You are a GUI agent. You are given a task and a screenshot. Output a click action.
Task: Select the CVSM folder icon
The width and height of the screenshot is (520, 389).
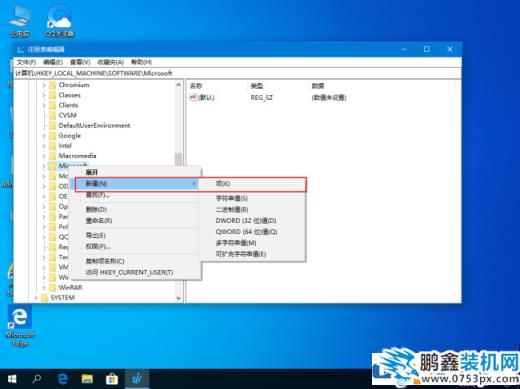pos(52,115)
